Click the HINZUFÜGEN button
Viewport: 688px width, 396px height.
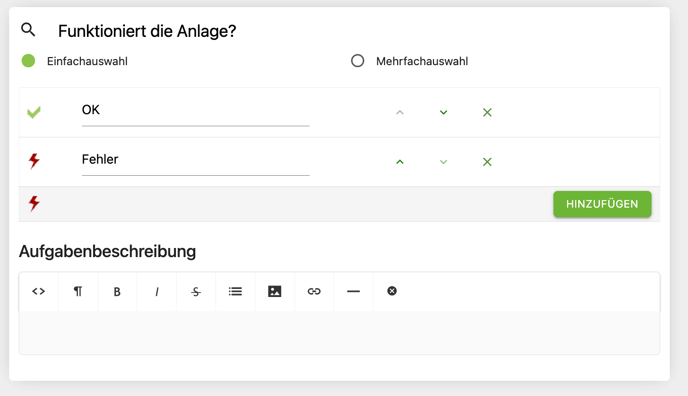click(602, 204)
